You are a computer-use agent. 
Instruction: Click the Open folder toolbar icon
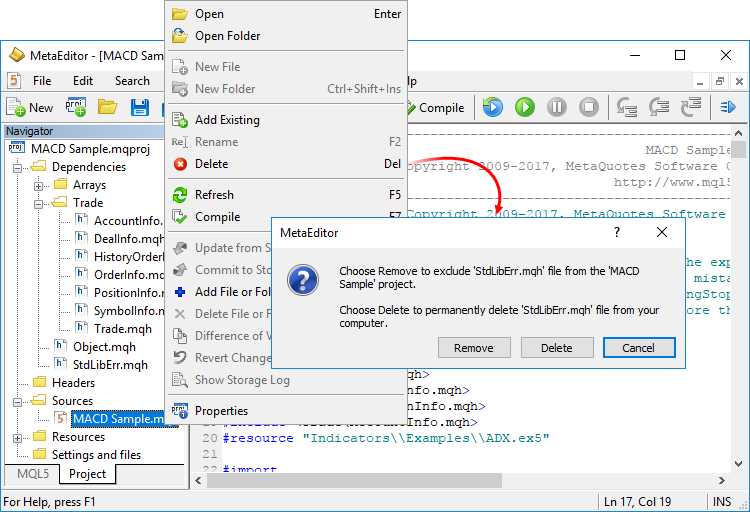pos(107,107)
